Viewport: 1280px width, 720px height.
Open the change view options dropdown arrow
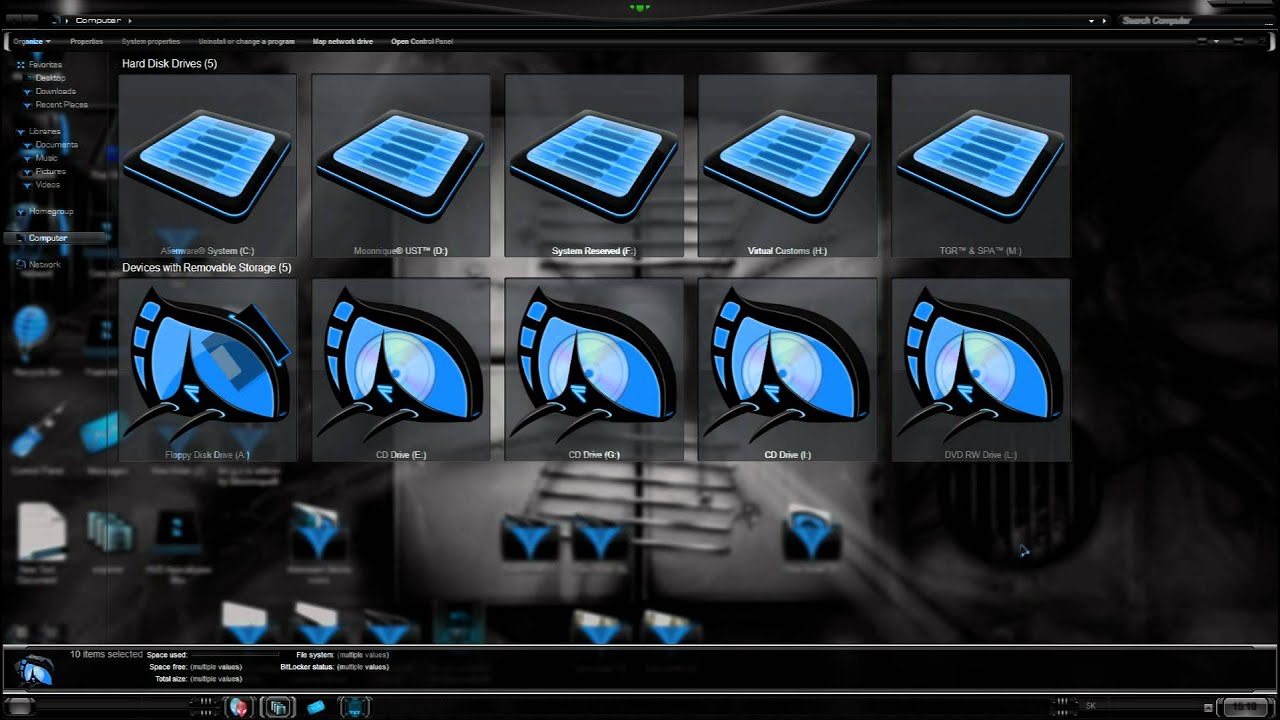pyautogui.click(x=1216, y=42)
